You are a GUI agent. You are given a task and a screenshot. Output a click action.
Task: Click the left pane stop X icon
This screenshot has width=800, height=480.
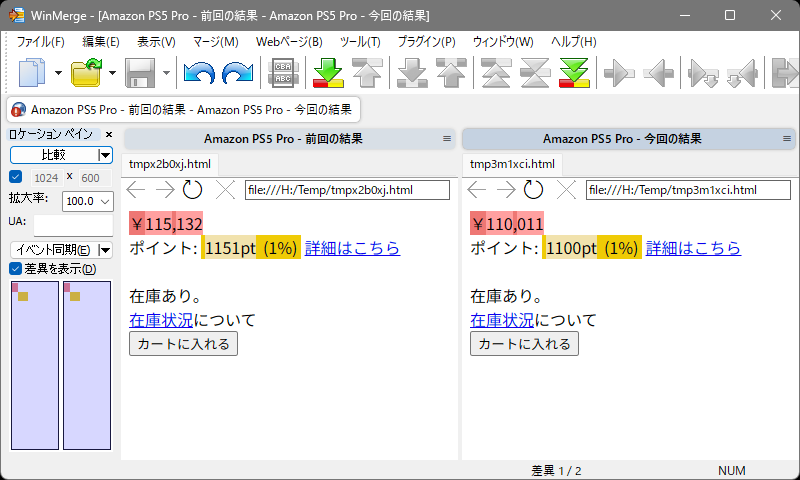[225, 190]
